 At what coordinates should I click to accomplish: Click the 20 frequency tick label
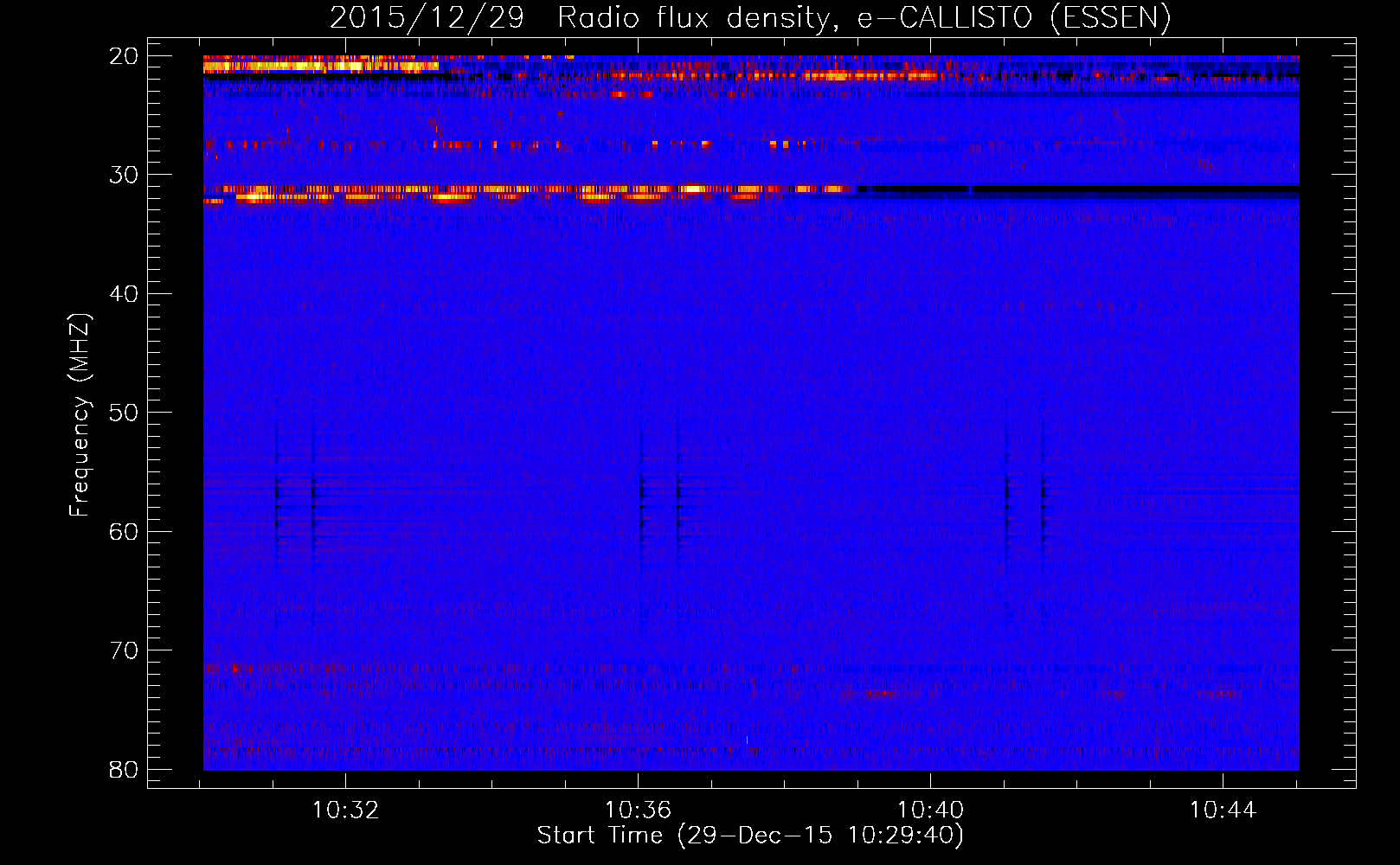click(x=125, y=56)
